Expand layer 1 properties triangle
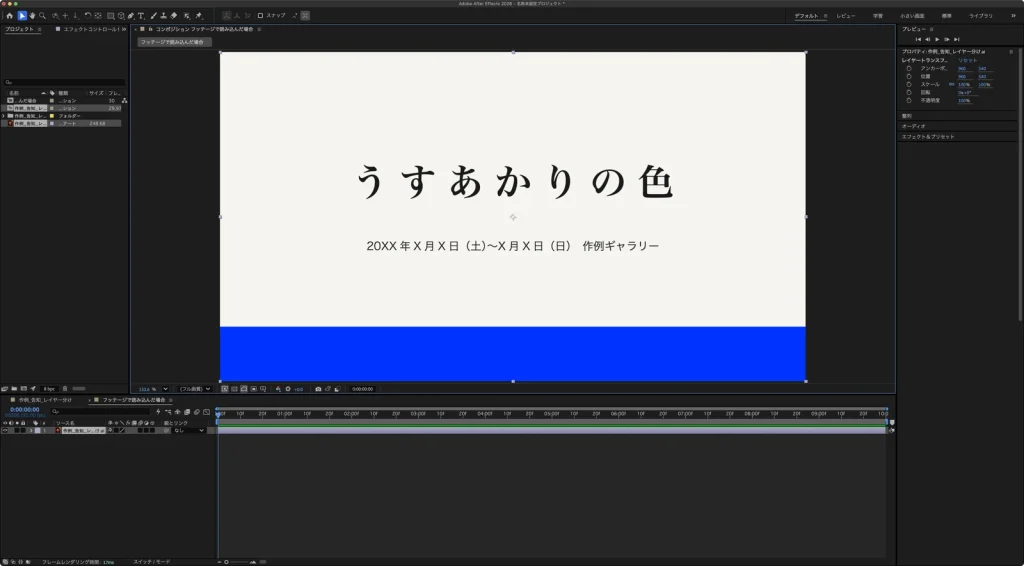1024x566 pixels. pos(30,431)
